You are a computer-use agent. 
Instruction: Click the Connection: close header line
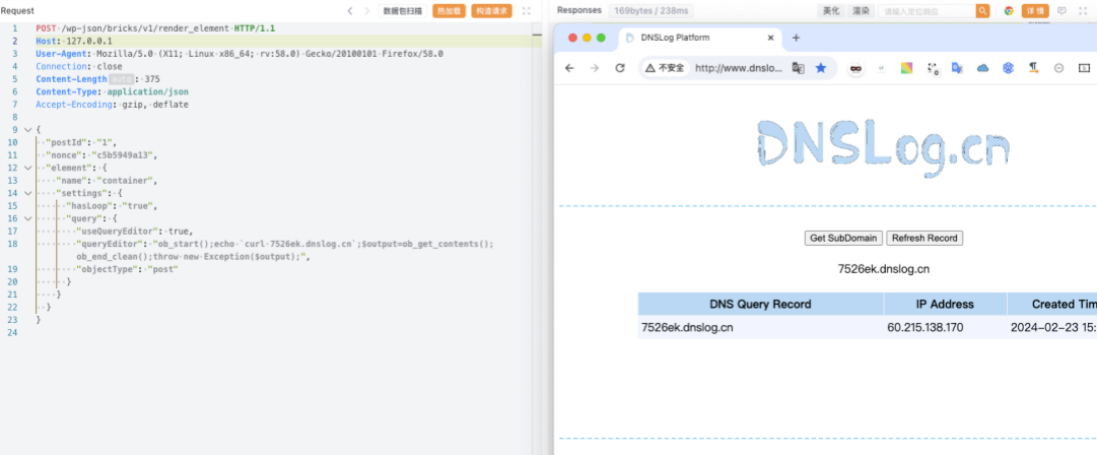(x=79, y=66)
